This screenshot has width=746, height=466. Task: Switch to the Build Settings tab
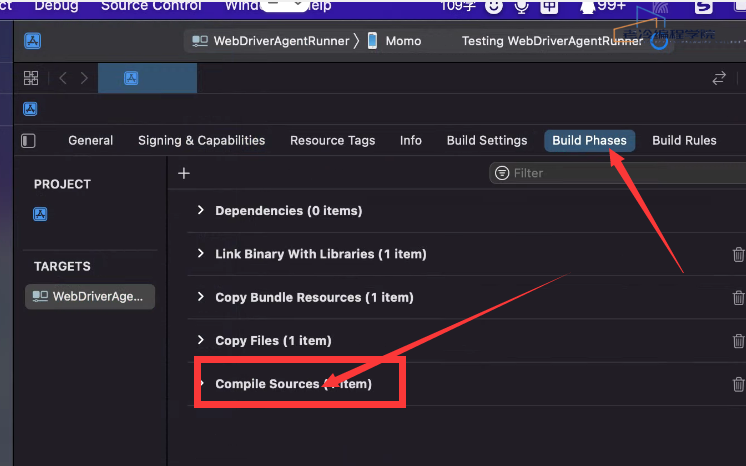pyautogui.click(x=487, y=140)
